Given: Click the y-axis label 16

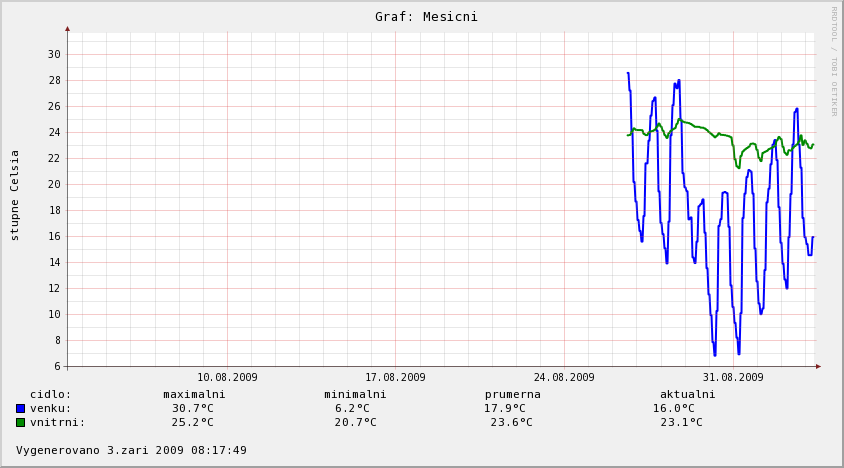Looking at the screenshot, I should pos(54,236).
